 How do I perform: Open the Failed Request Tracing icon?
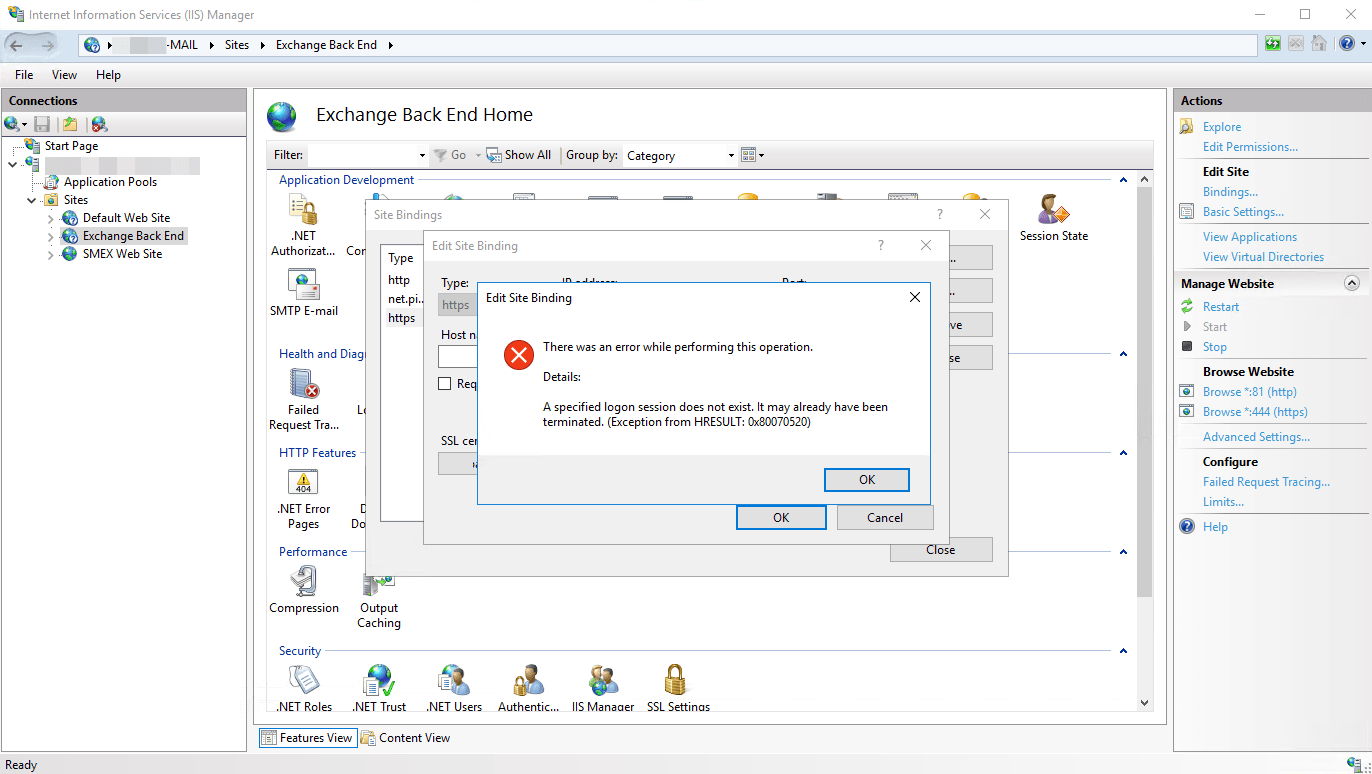pyautogui.click(x=303, y=385)
